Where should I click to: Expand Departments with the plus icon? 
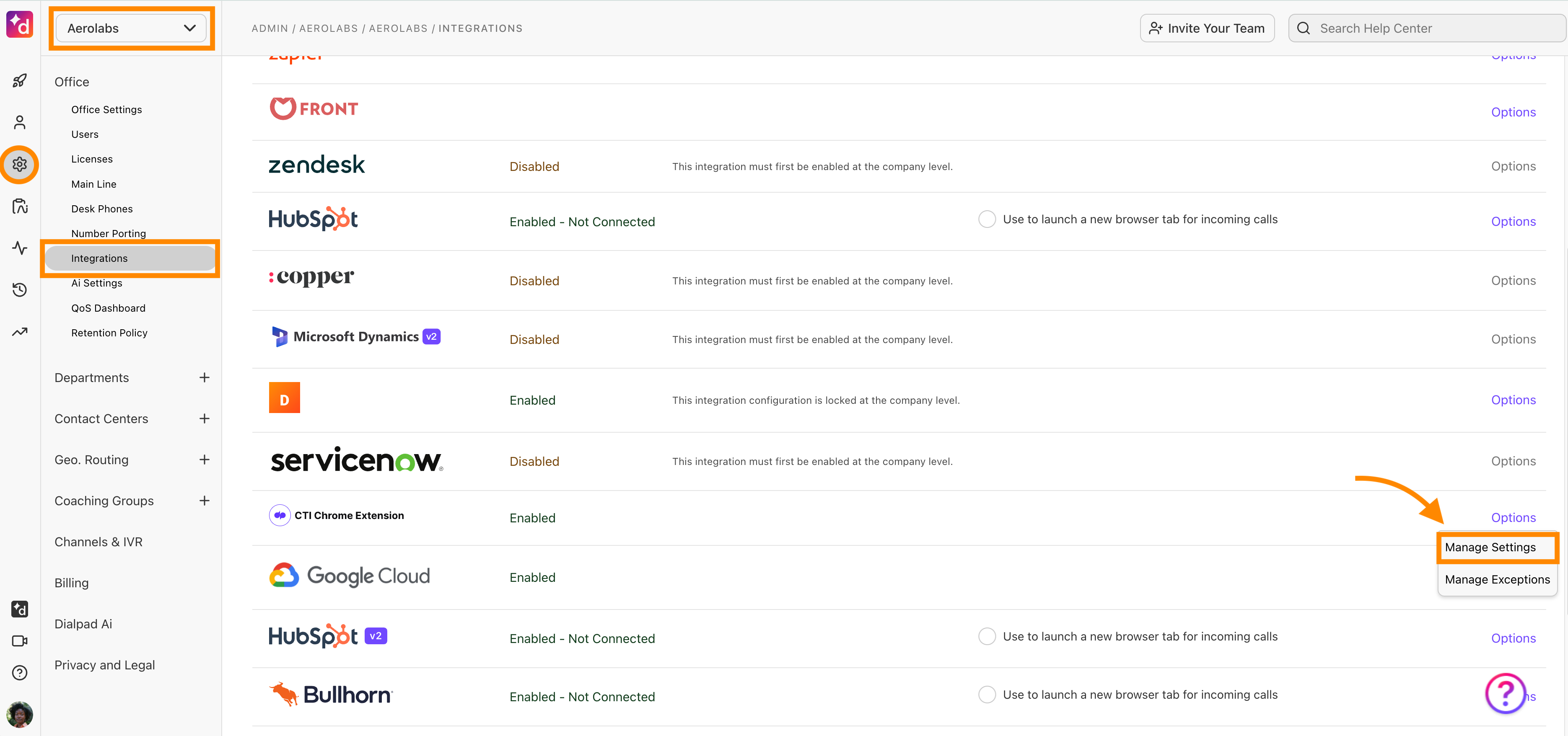[x=204, y=378]
